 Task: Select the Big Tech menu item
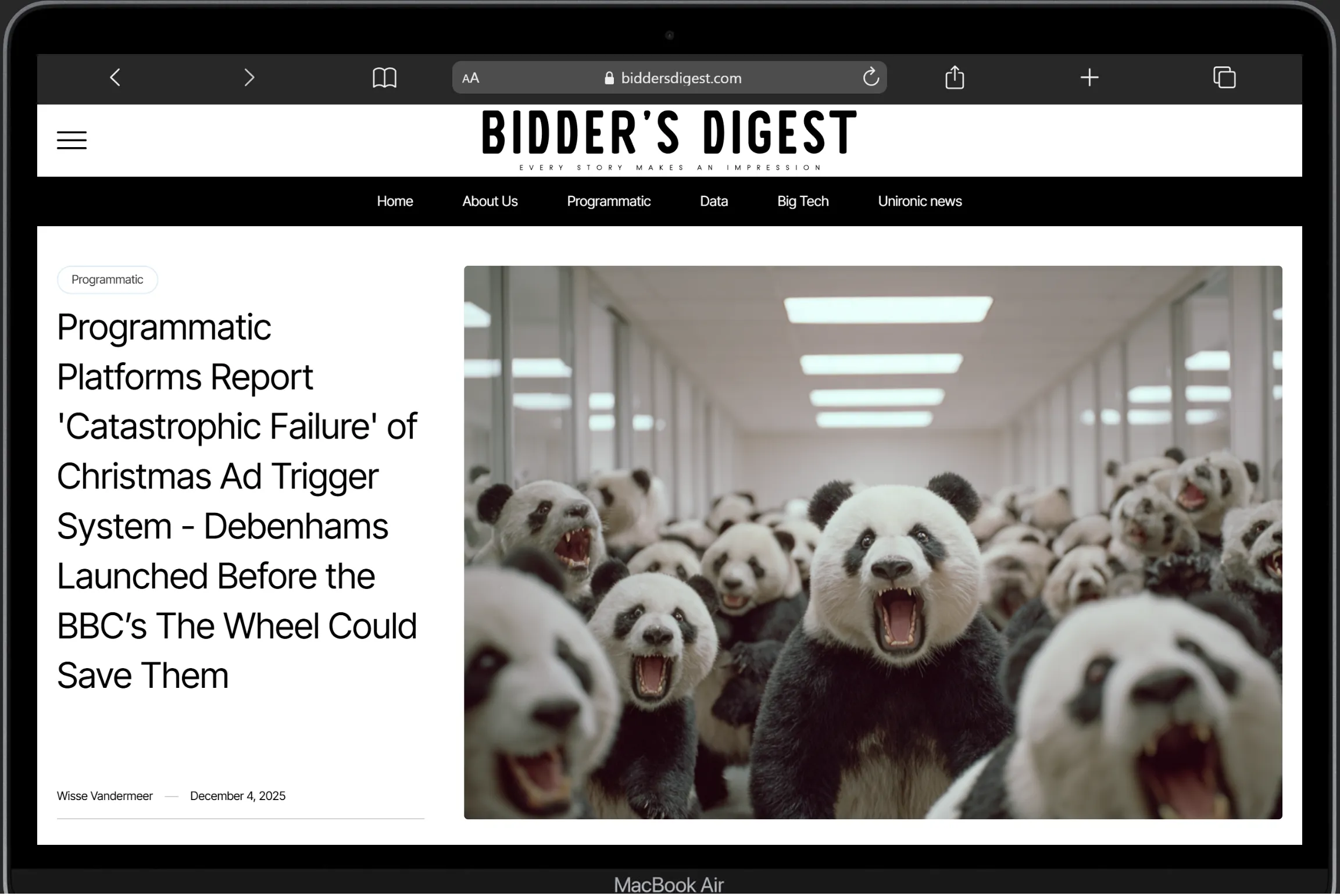pos(802,201)
